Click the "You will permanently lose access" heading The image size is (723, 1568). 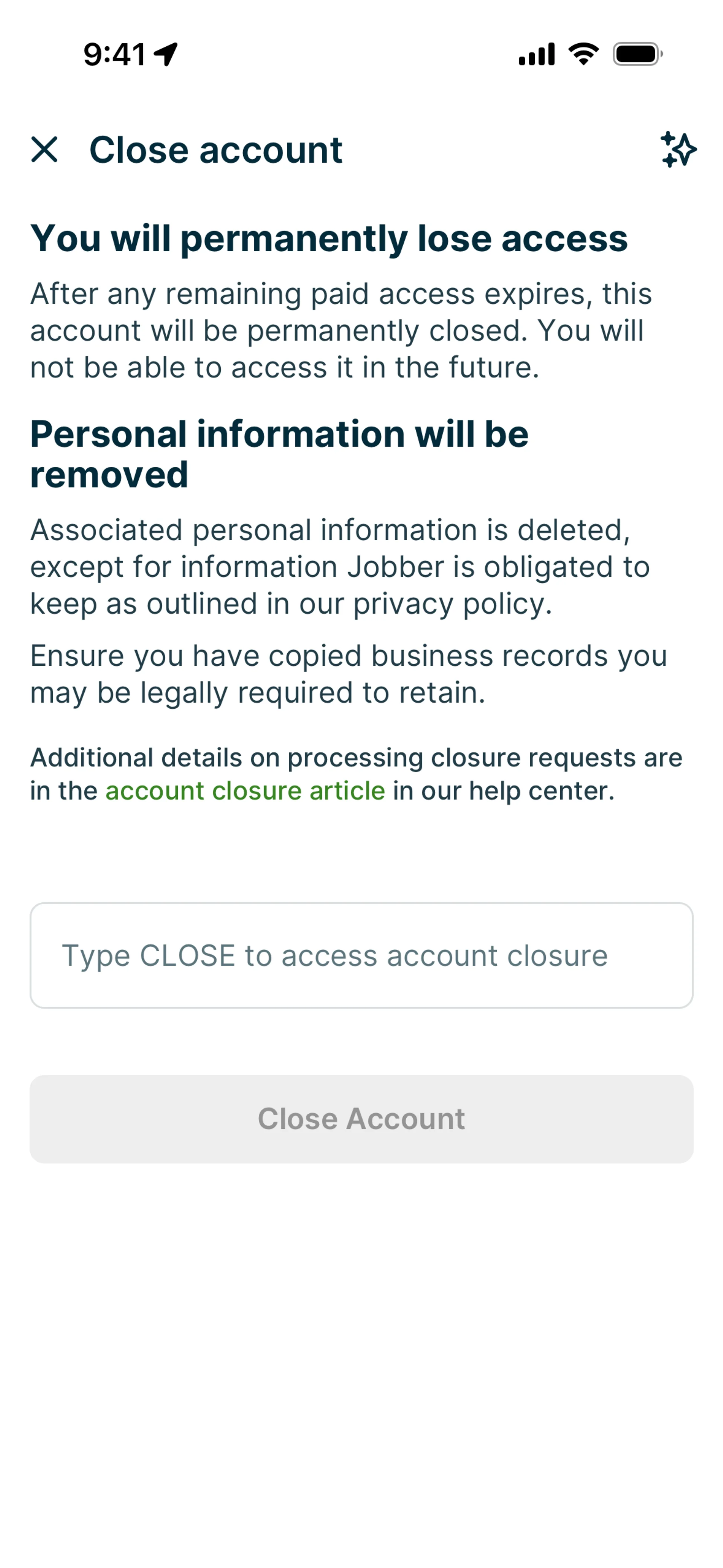coord(329,238)
